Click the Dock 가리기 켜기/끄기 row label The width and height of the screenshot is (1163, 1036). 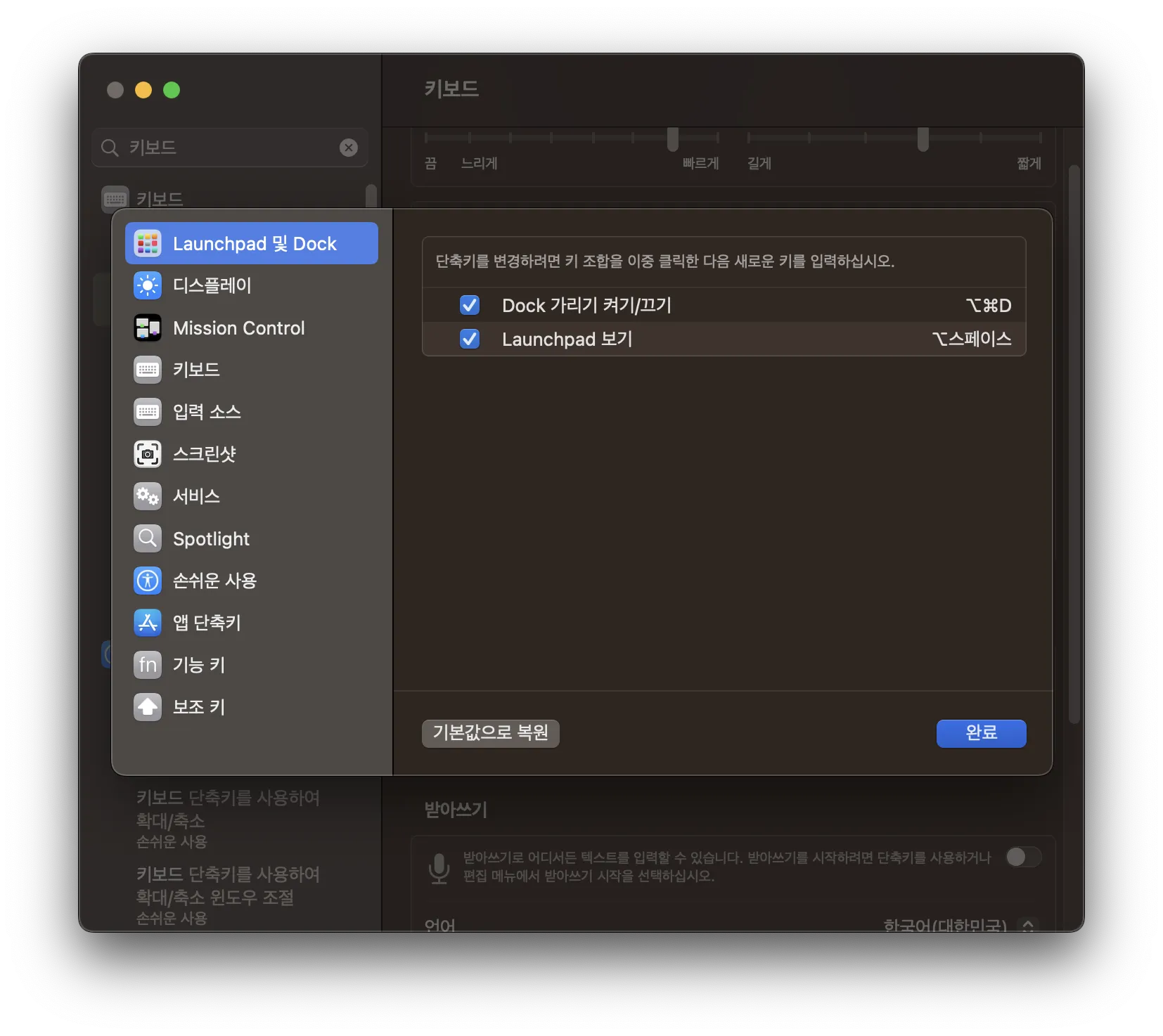pyautogui.click(x=586, y=306)
